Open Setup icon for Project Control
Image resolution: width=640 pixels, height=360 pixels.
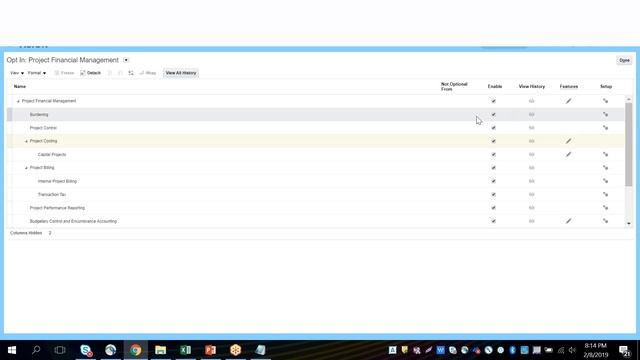pyautogui.click(x=605, y=128)
